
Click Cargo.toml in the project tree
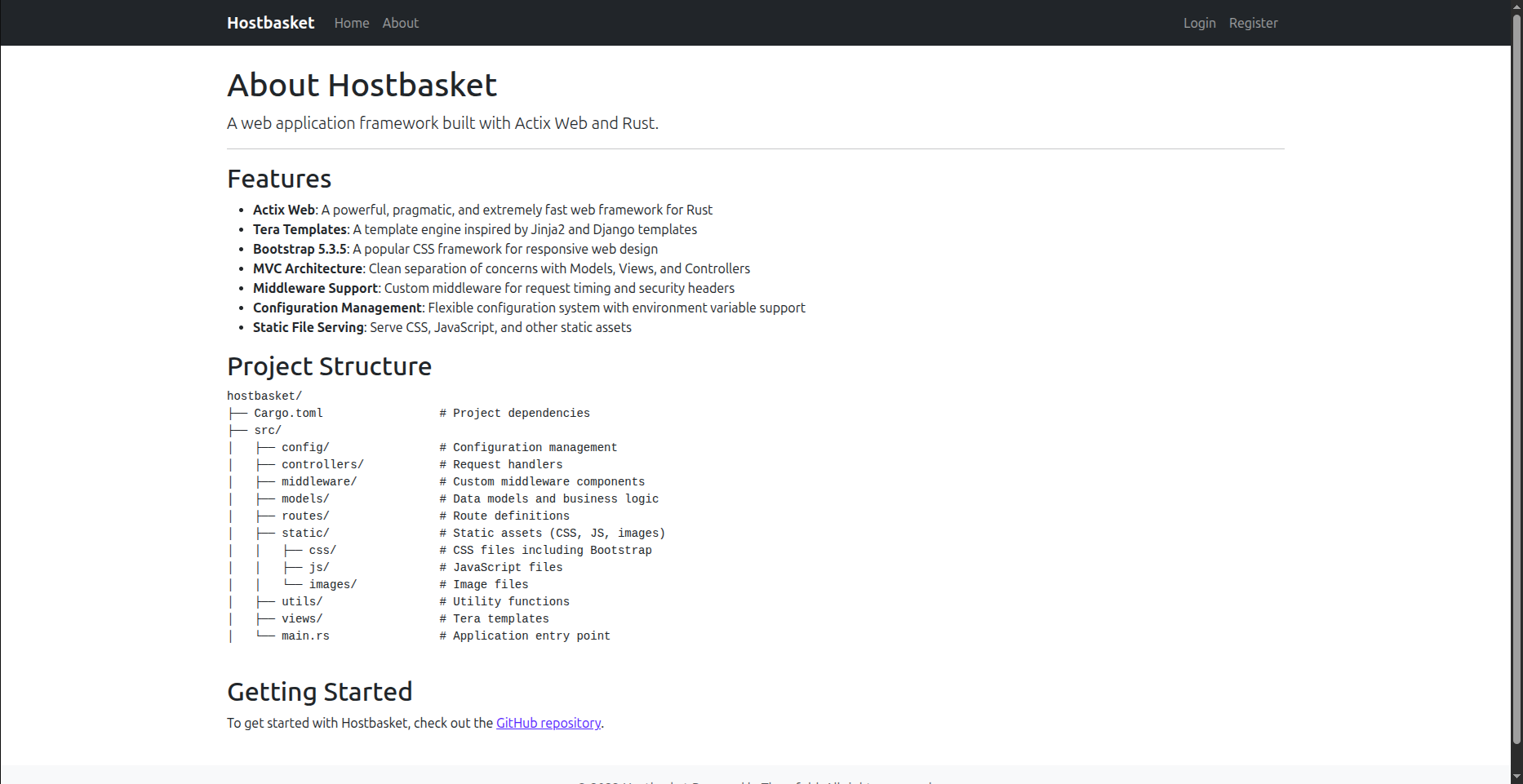click(288, 414)
